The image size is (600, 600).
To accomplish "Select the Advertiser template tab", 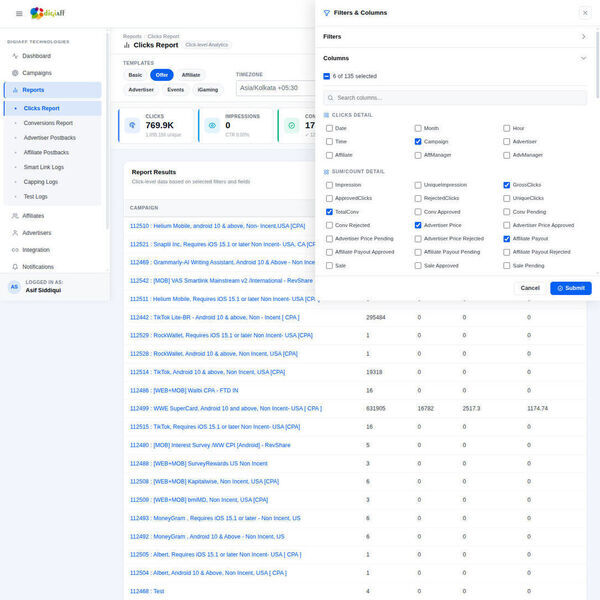I will coord(141,90).
